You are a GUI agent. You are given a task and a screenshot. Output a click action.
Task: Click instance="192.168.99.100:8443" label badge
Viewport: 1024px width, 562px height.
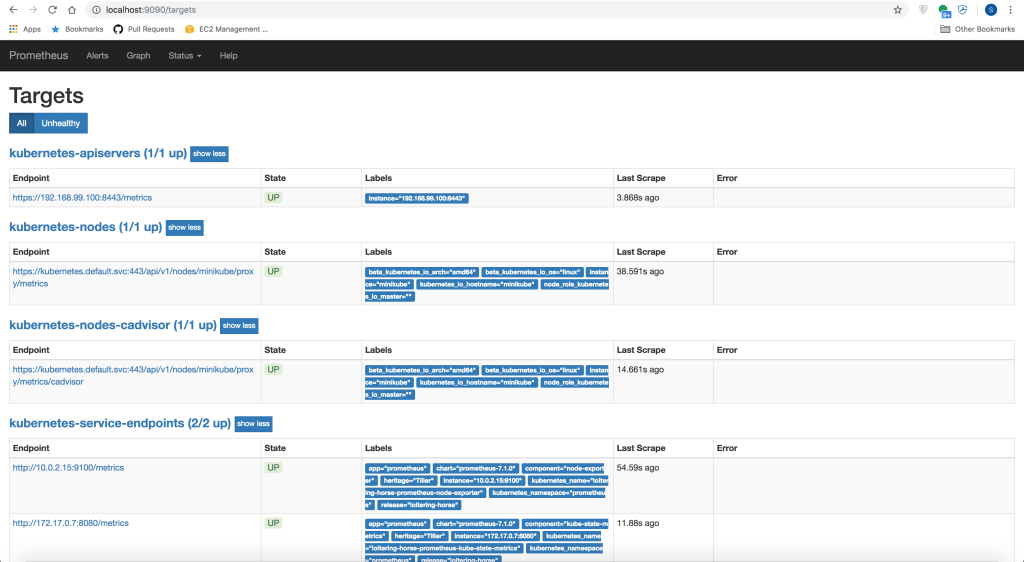417,198
